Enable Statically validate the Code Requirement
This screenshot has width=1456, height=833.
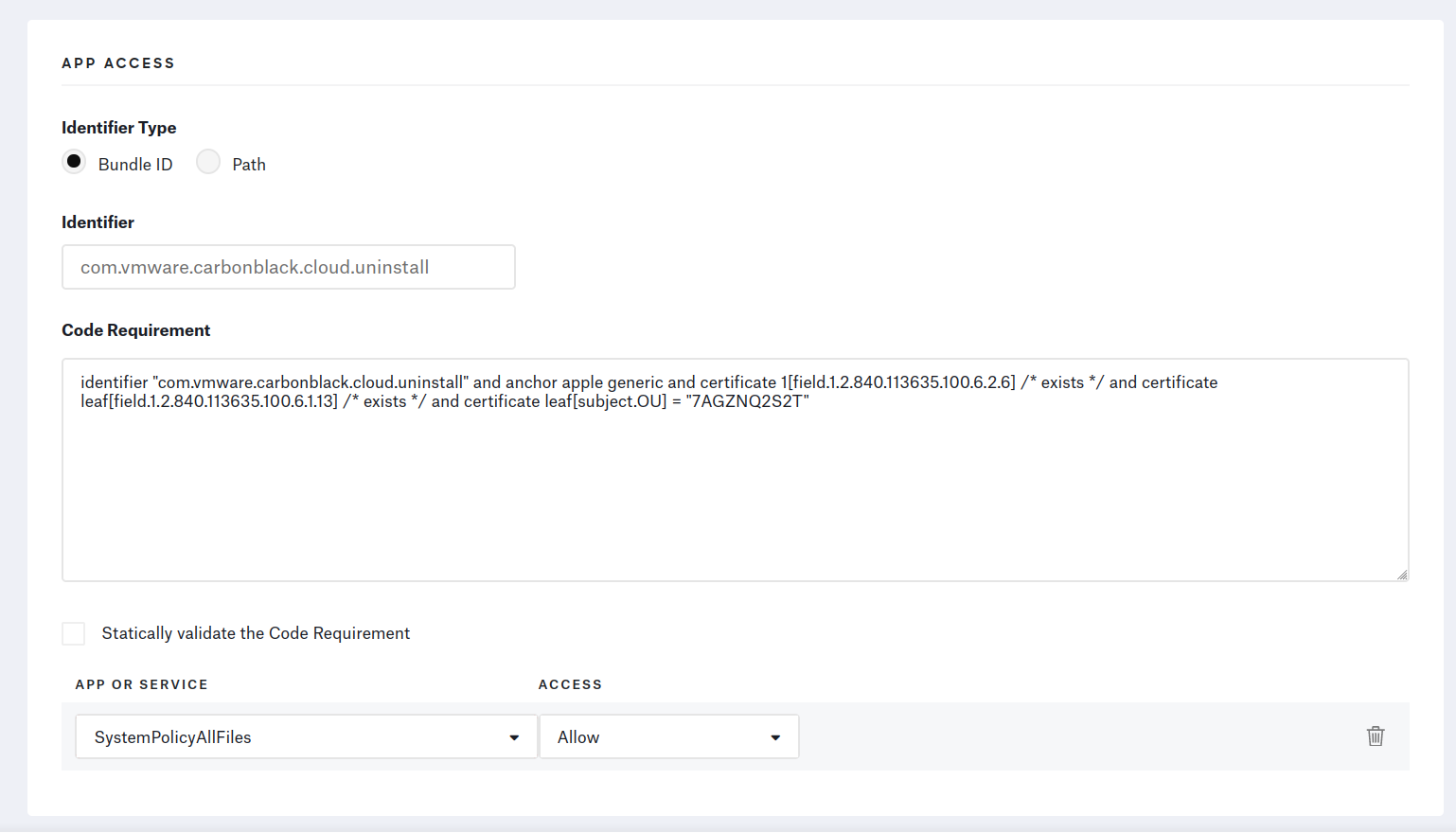pyautogui.click(x=73, y=633)
